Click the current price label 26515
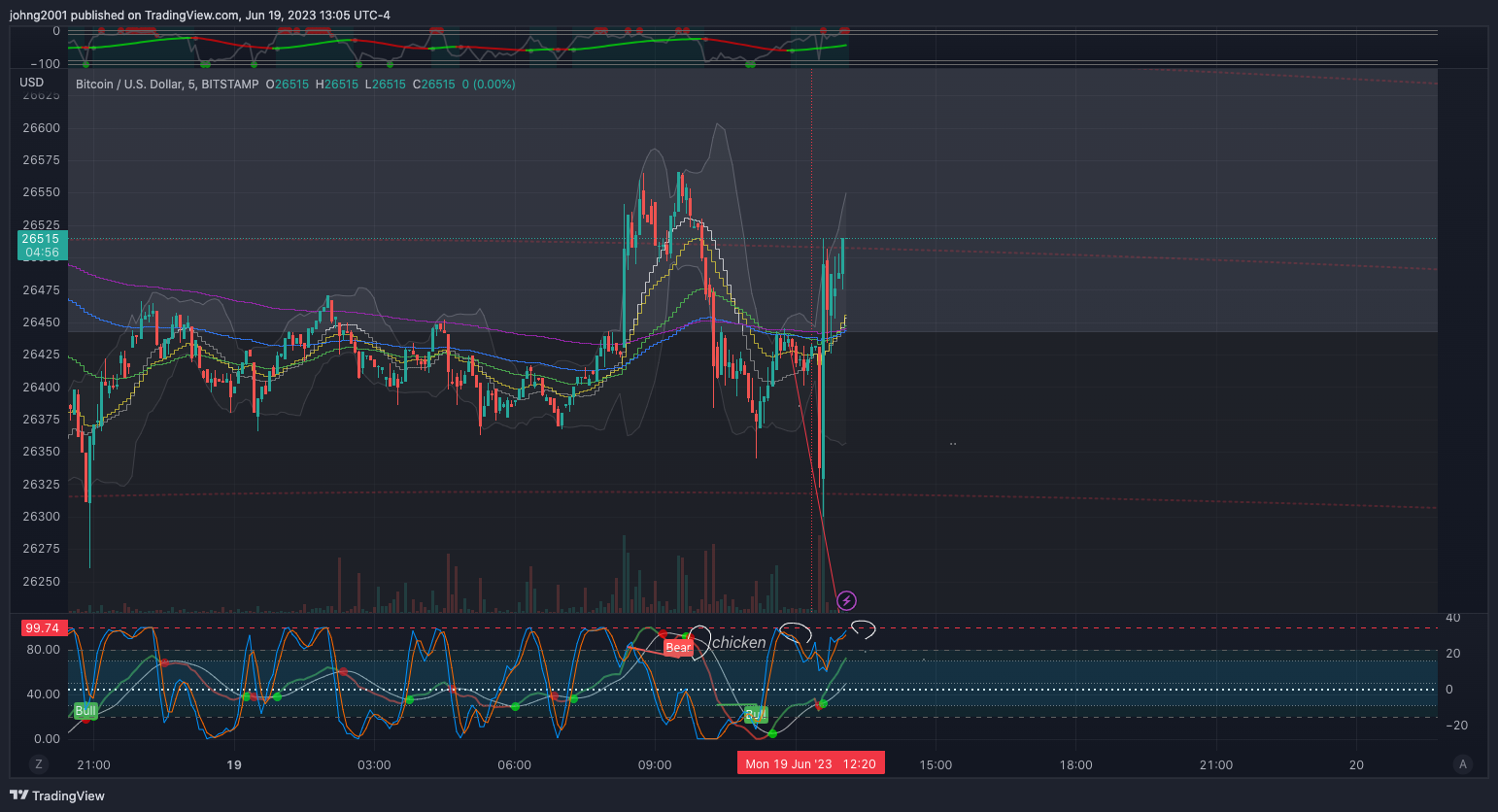The width and height of the screenshot is (1498, 812). 42,246
